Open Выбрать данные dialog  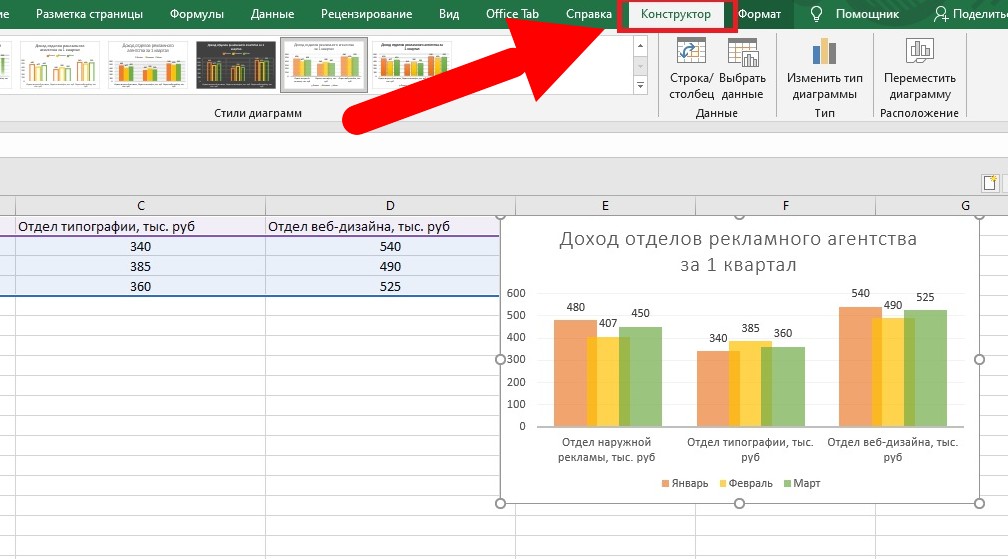click(x=742, y=52)
